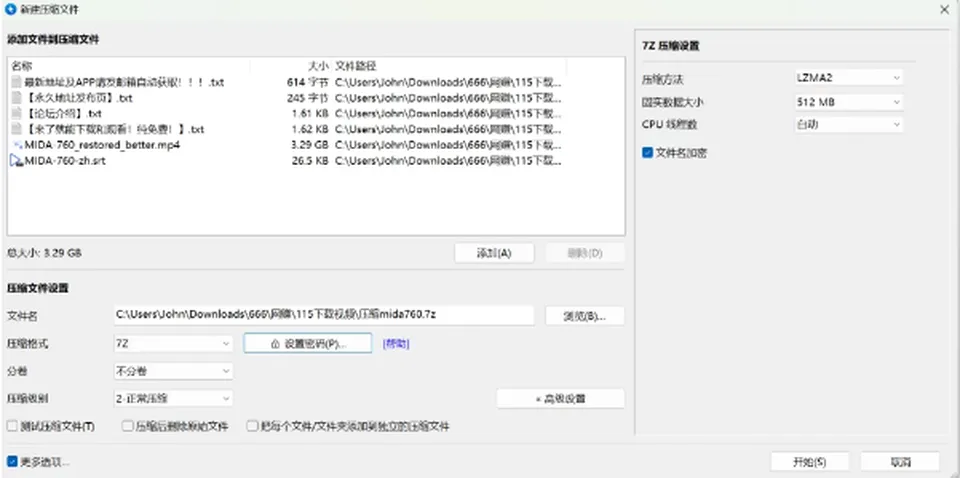Screen dimensions: 960x478
Task: Click the 压缩文件设置 section heading
Action: pyautogui.click(x=38, y=288)
